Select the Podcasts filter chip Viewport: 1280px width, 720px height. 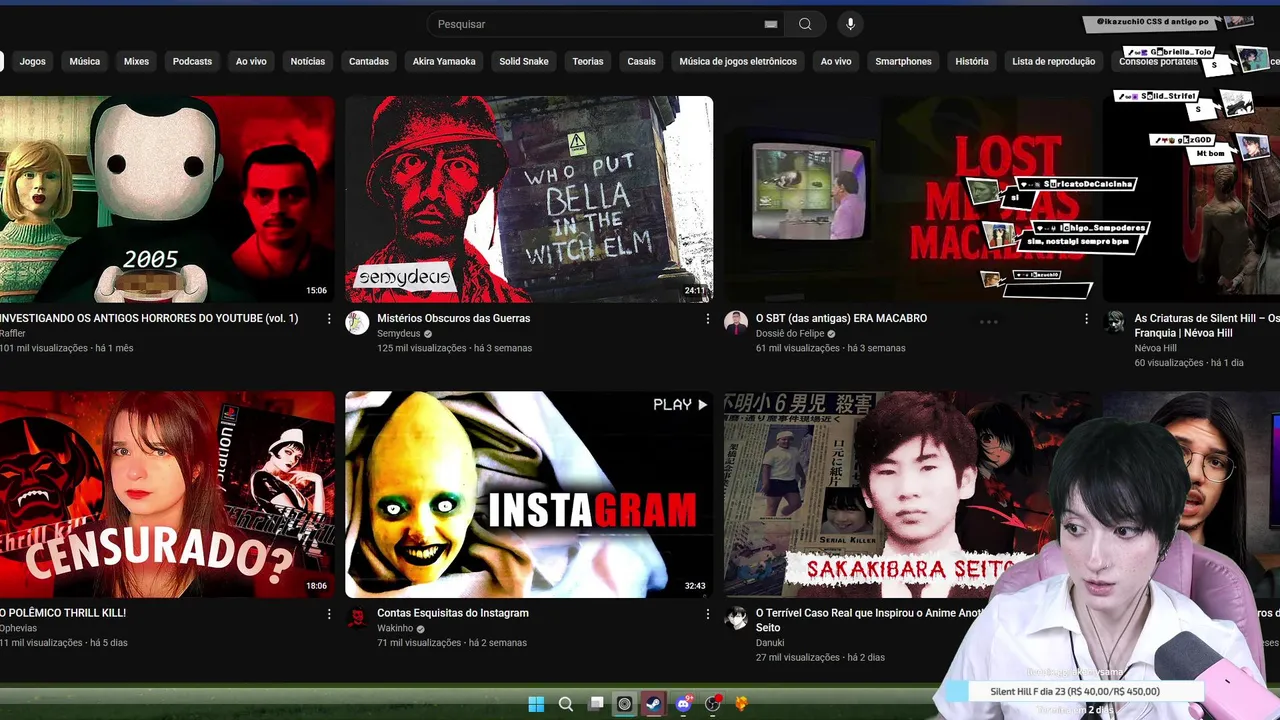click(x=192, y=61)
